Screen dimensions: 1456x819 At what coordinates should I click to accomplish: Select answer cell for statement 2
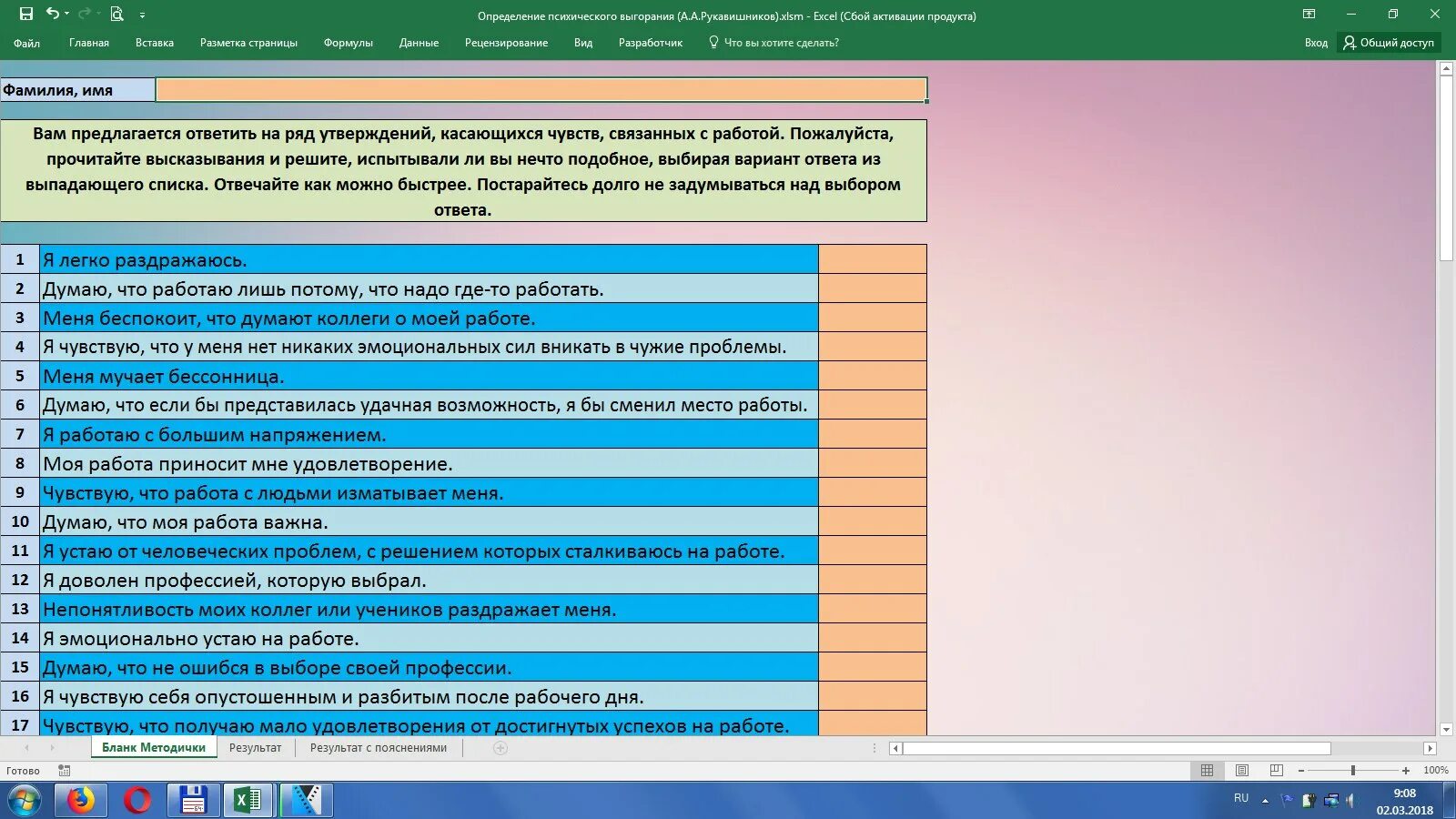point(872,288)
